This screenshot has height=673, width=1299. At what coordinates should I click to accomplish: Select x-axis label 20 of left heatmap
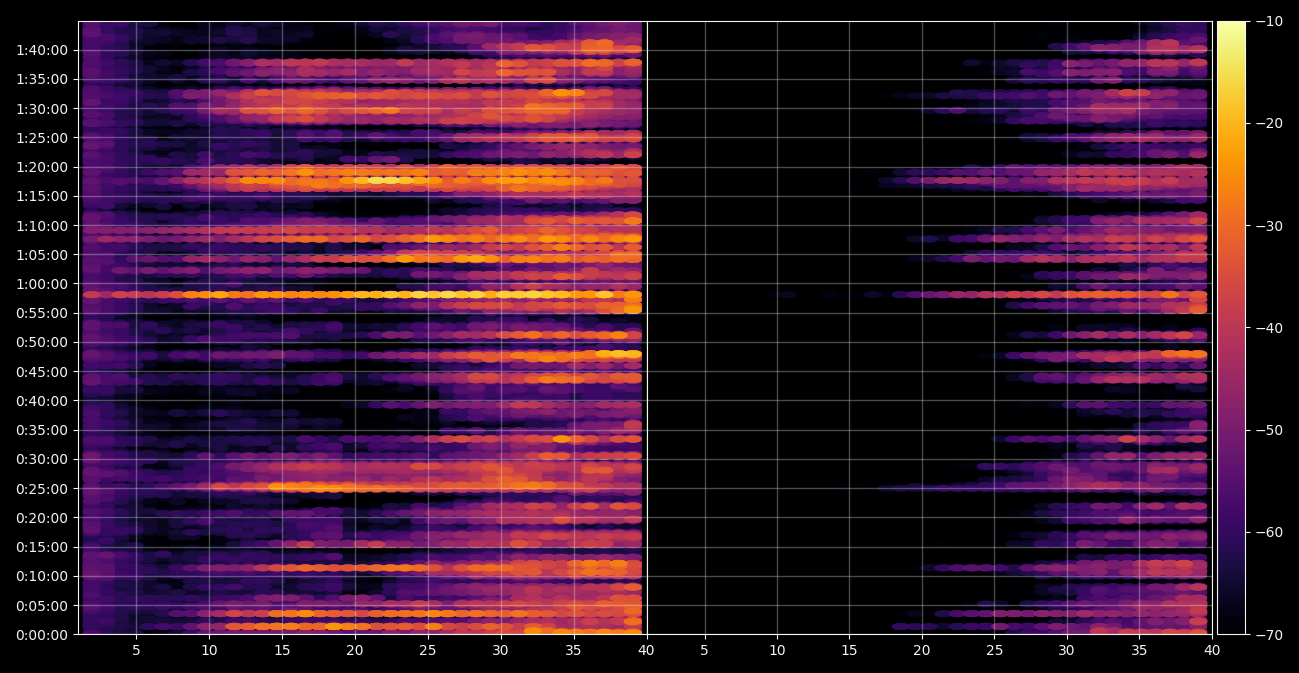click(x=355, y=650)
